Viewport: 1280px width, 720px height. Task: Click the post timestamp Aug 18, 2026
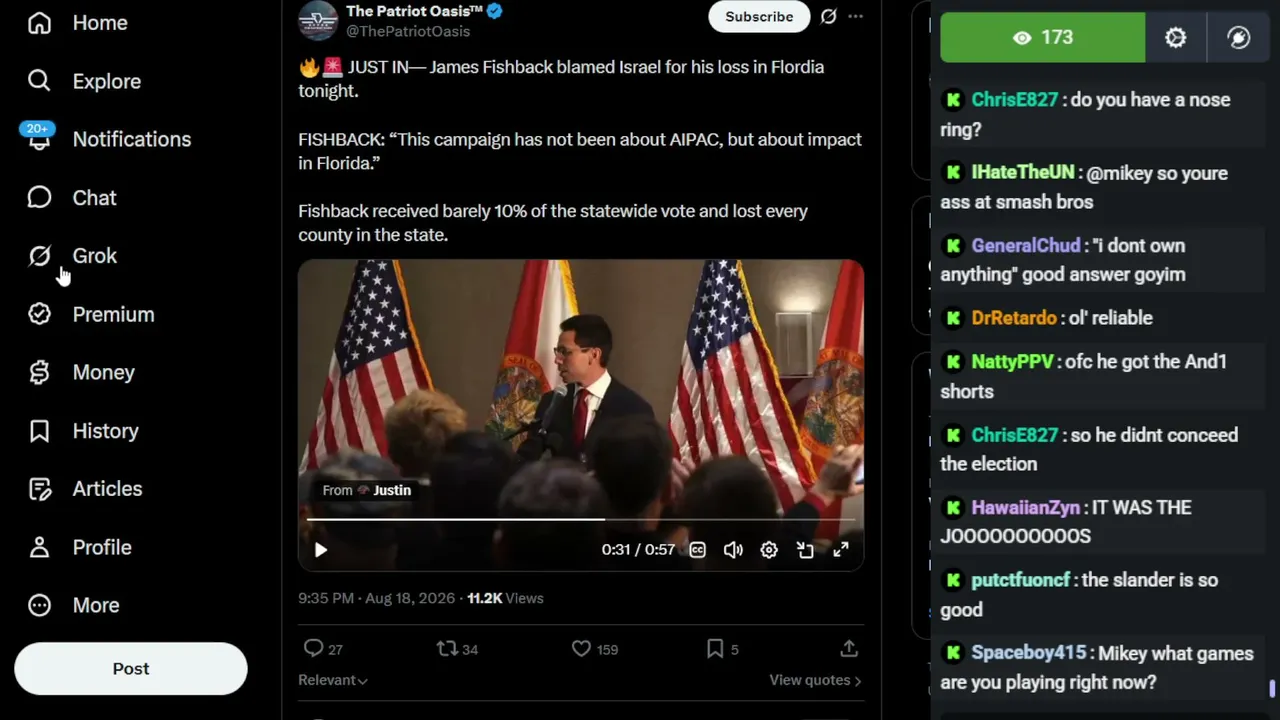click(x=376, y=598)
